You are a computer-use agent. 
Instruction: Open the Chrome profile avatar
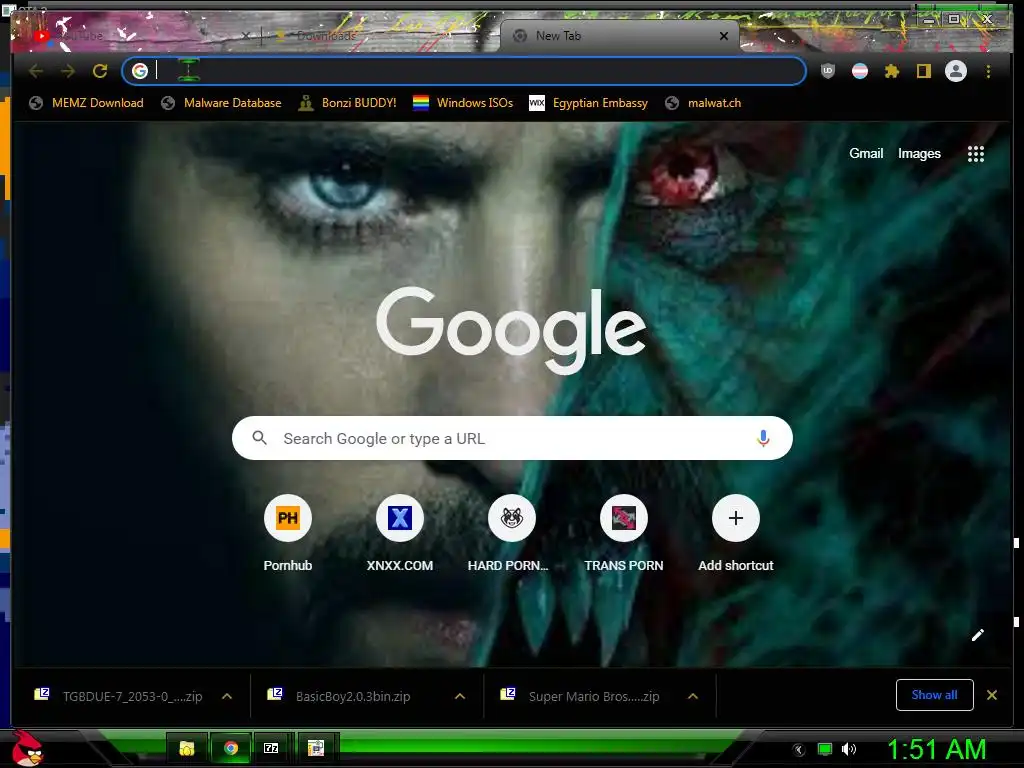pyautogui.click(x=955, y=71)
